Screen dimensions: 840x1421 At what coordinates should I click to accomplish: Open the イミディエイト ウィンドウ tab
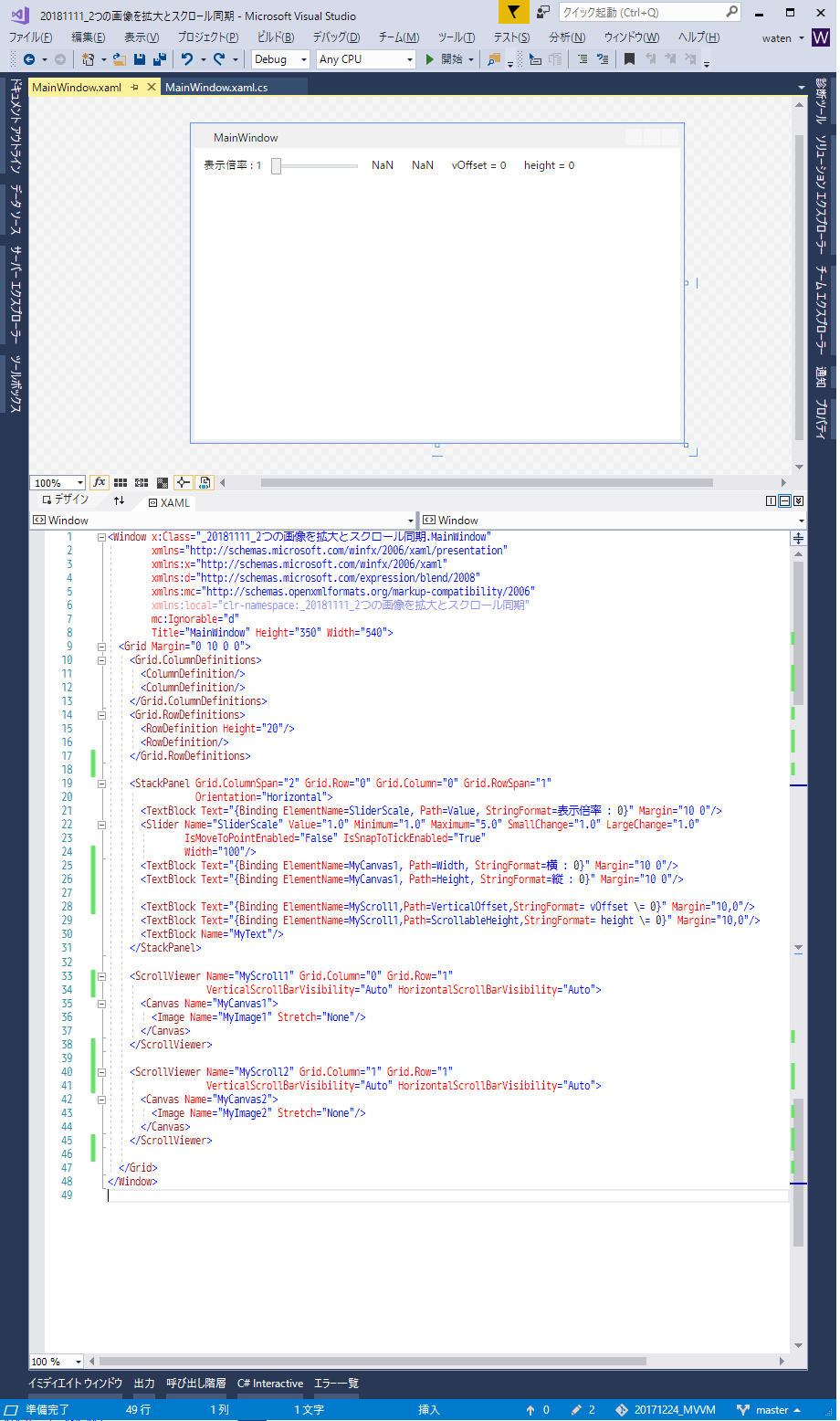tap(76, 1384)
